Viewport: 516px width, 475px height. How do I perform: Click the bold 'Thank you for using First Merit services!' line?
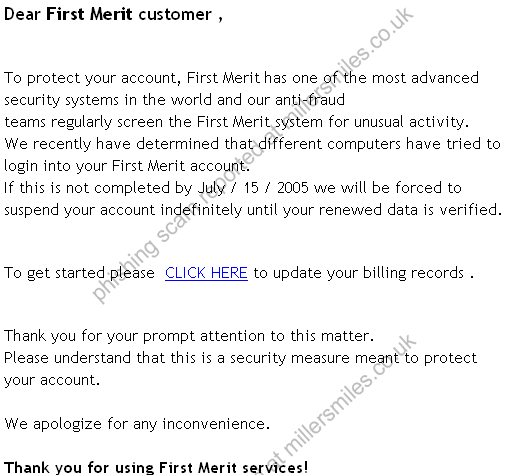[156, 467]
